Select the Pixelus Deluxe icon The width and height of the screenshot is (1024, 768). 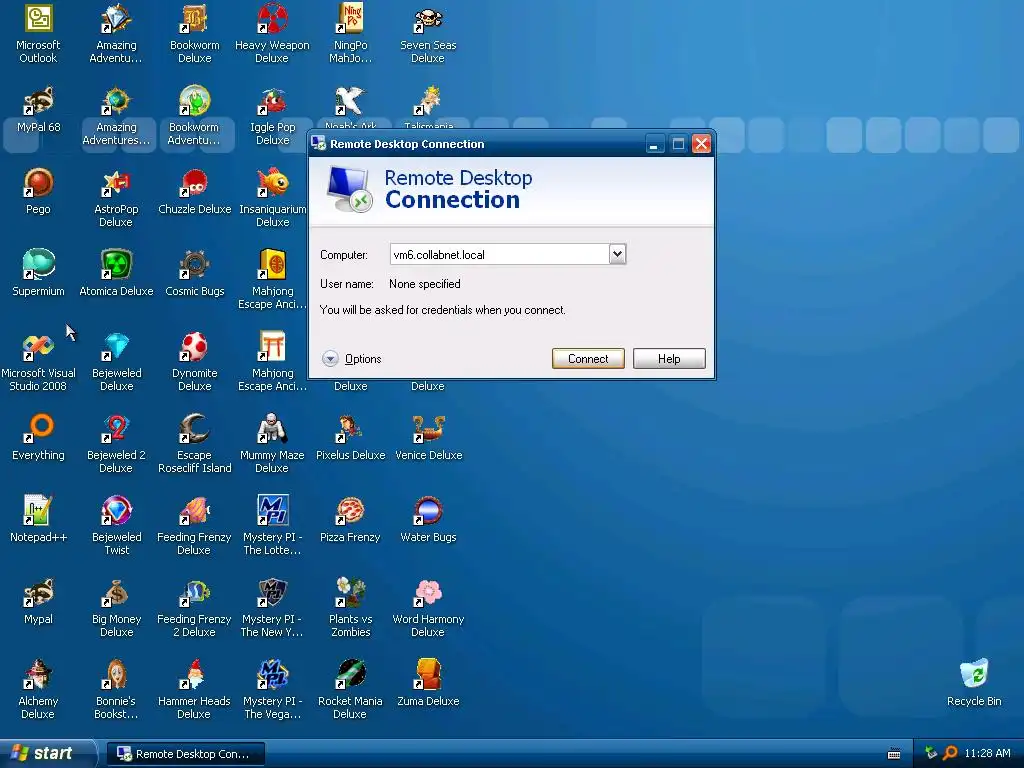click(351, 438)
